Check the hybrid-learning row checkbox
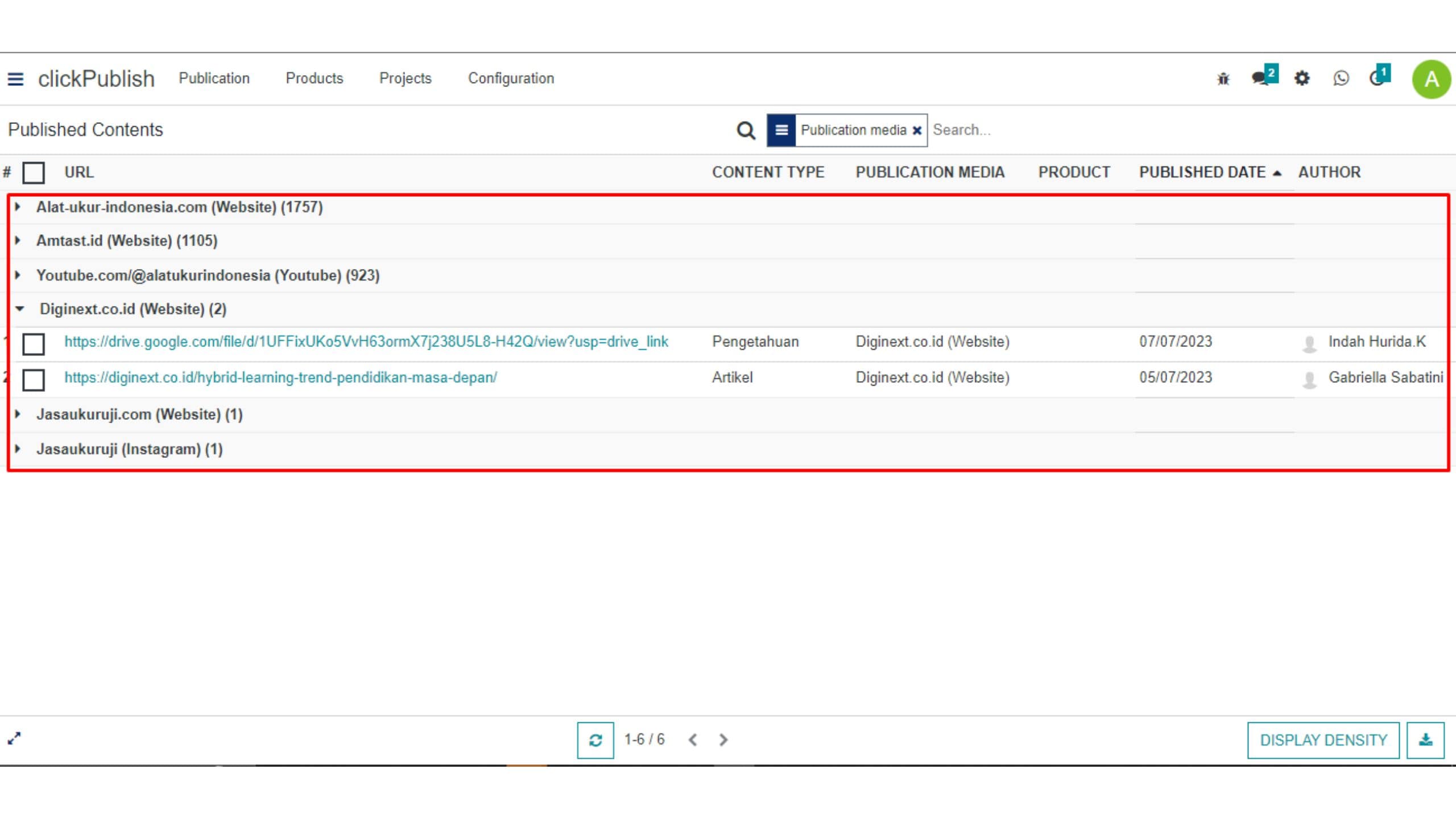Screen dimensions: 1456x819 (x=34, y=379)
